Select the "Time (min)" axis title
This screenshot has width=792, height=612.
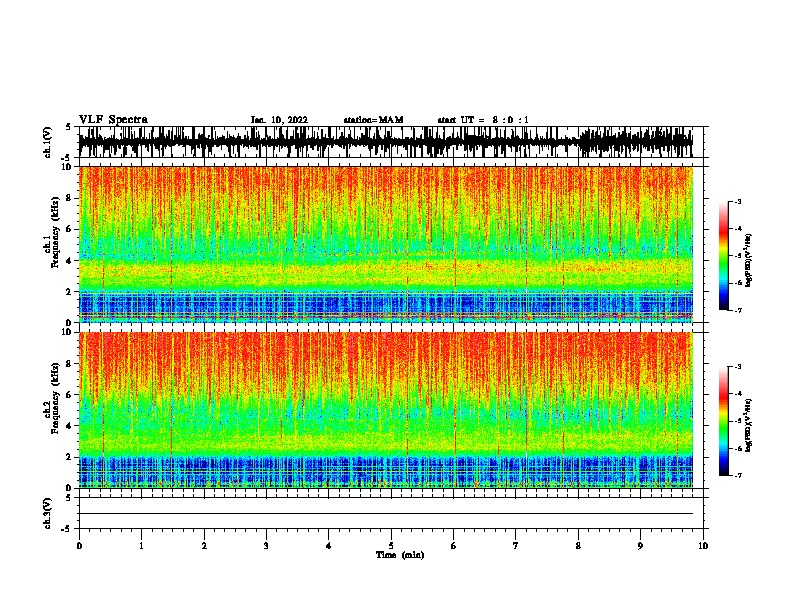400,555
